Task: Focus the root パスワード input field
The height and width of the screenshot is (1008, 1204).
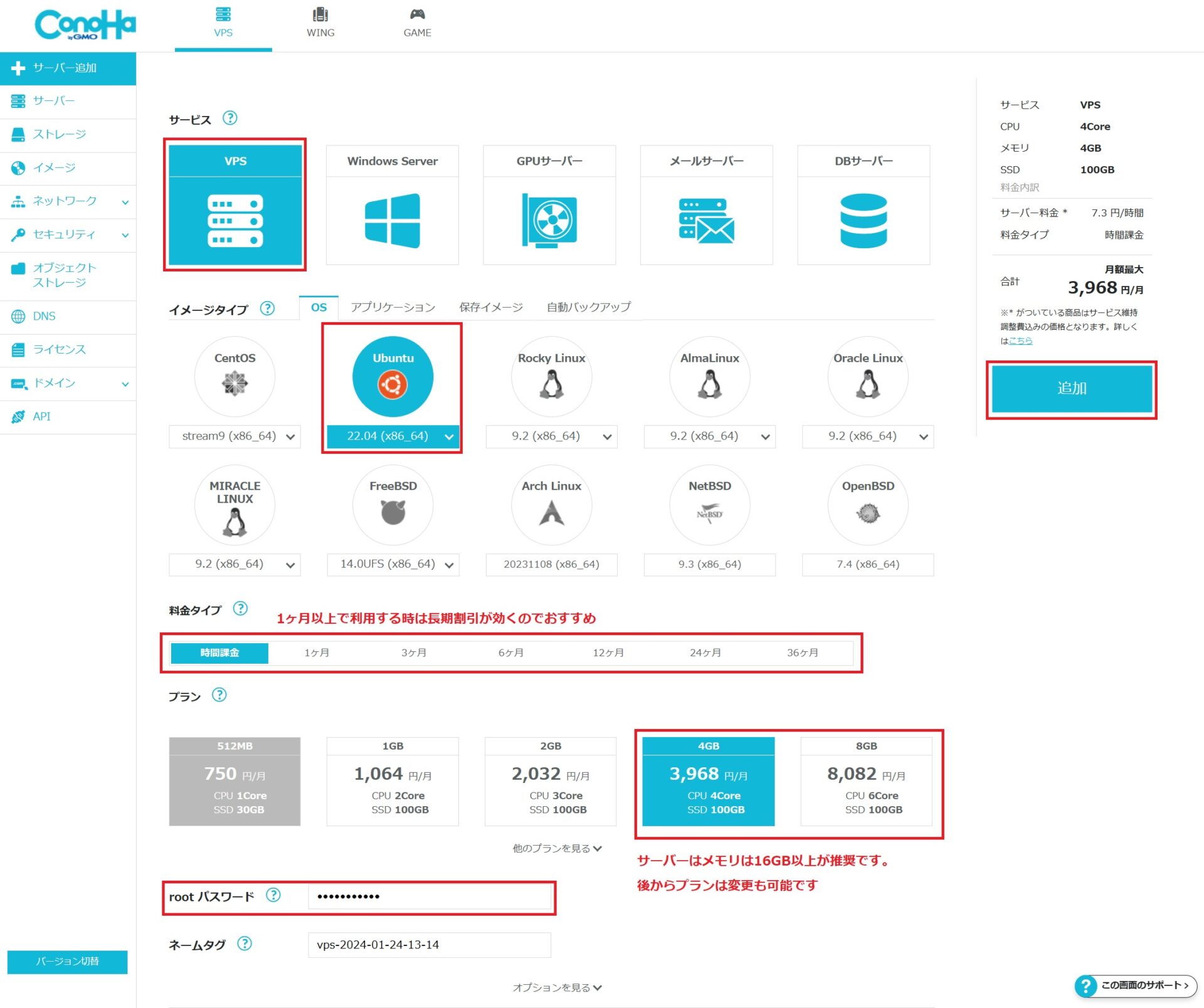Action: pos(429,896)
